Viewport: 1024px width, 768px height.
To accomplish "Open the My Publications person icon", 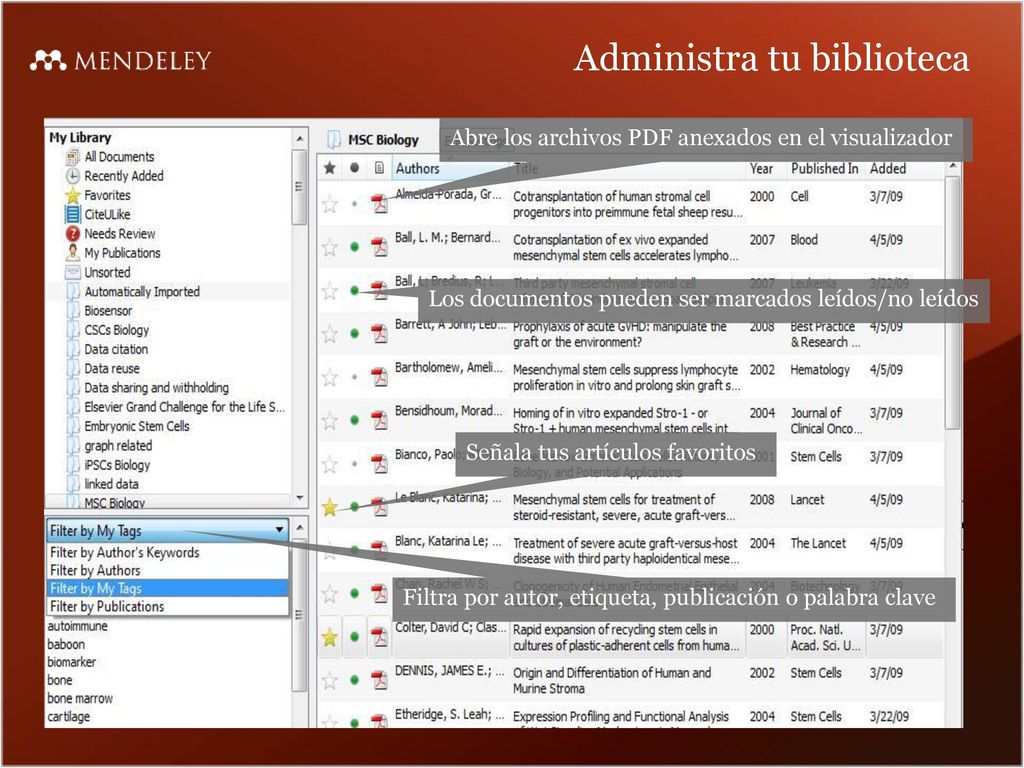I will [72, 252].
